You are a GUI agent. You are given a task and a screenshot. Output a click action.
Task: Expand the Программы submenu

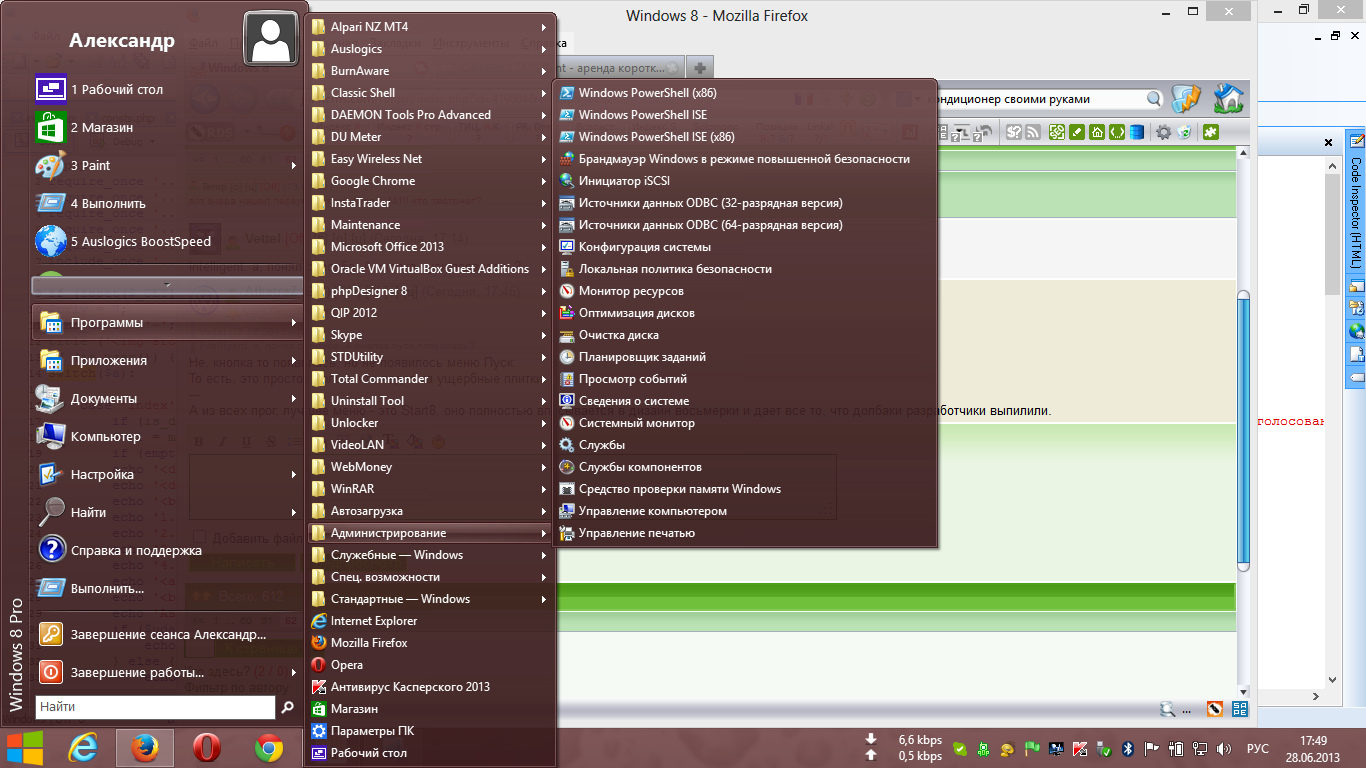point(294,323)
